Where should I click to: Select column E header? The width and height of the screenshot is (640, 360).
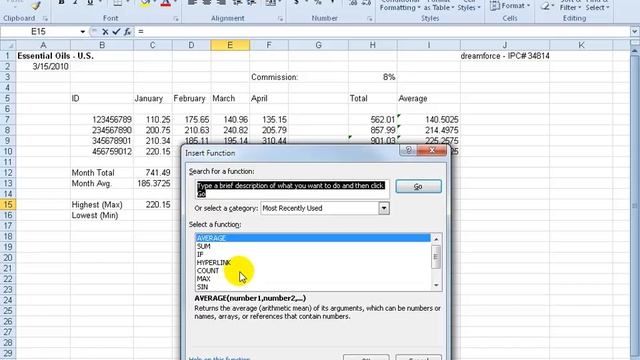pyautogui.click(x=230, y=45)
